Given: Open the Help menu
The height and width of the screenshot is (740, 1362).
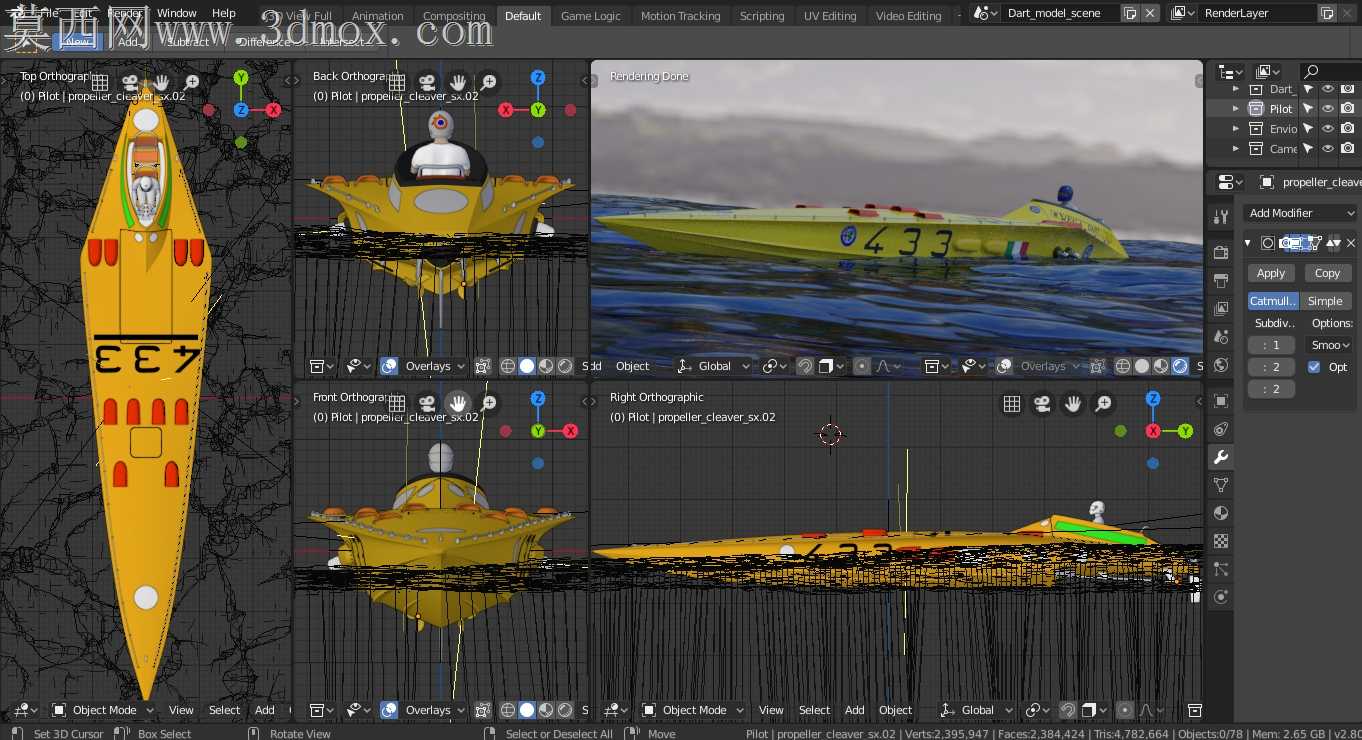Looking at the screenshot, I should click(224, 13).
